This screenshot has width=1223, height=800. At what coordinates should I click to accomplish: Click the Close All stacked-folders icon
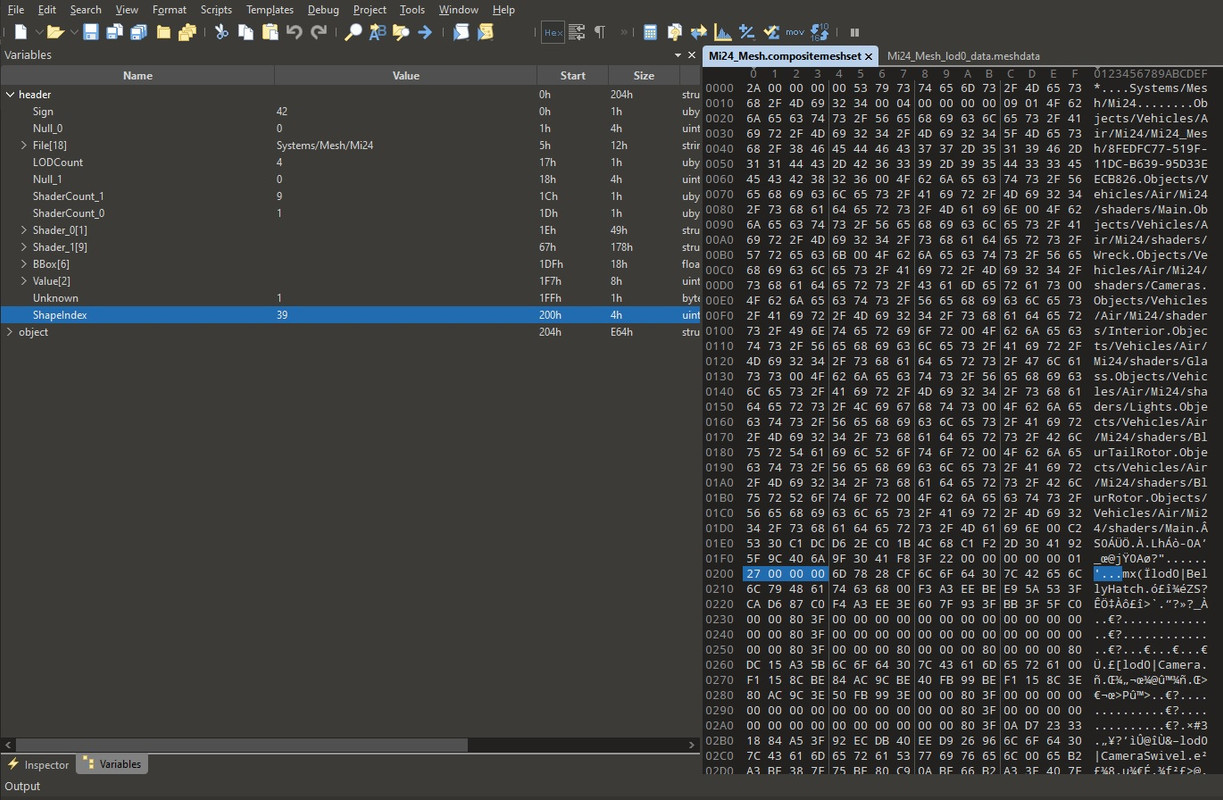tap(187, 32)
